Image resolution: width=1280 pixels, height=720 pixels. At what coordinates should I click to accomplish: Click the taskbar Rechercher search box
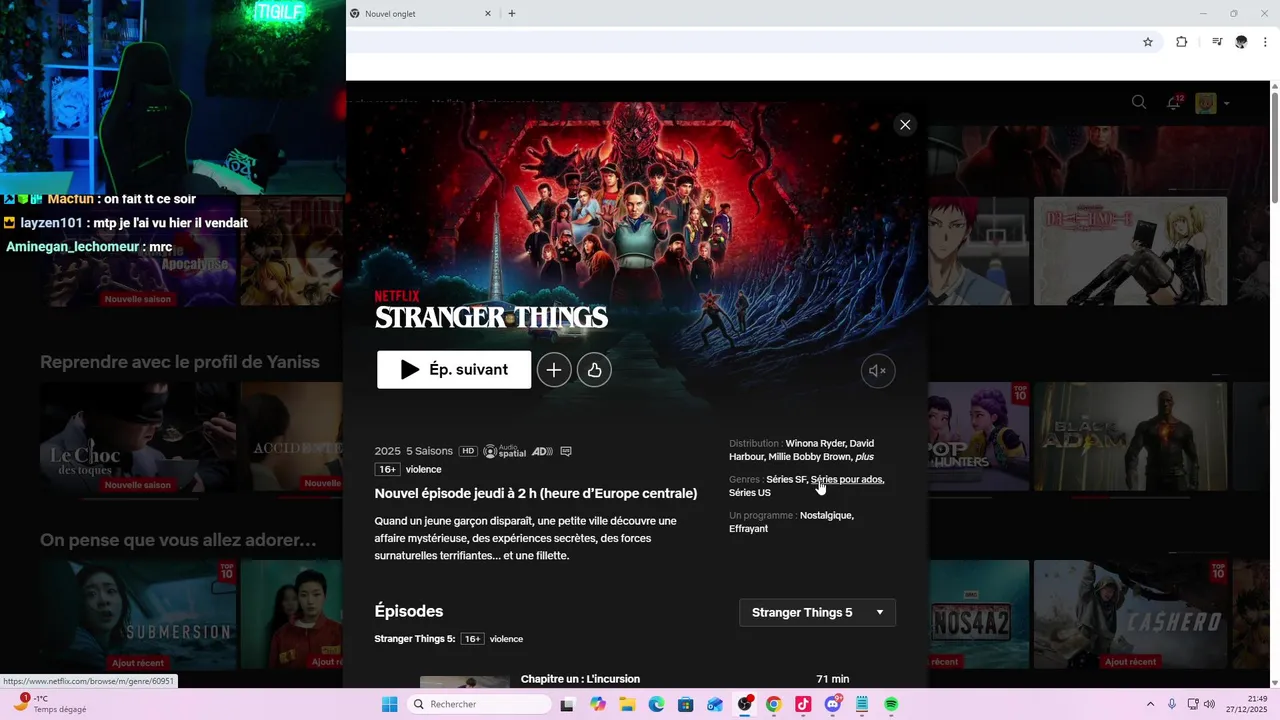[479, 705]
